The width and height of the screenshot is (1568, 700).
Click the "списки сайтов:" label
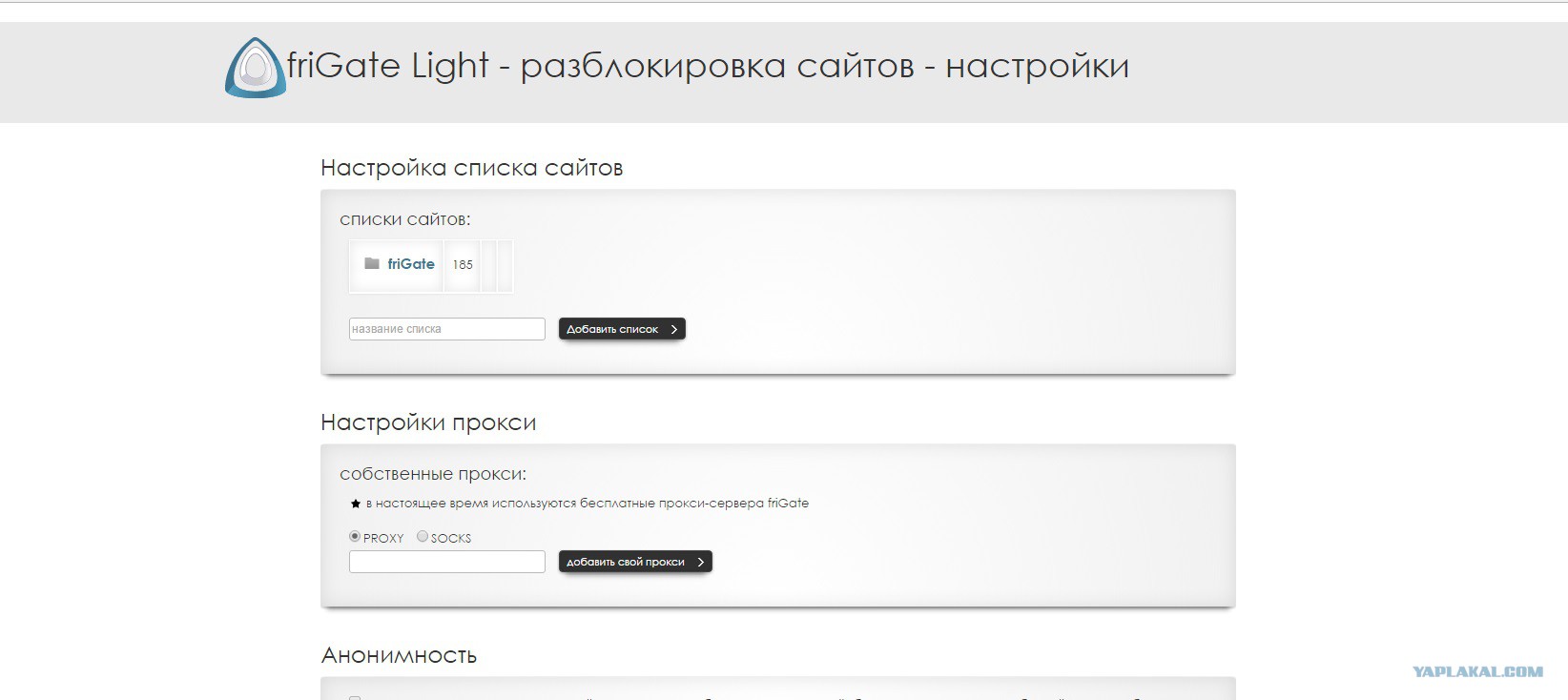pyautogui.click(x=405, y=219)
